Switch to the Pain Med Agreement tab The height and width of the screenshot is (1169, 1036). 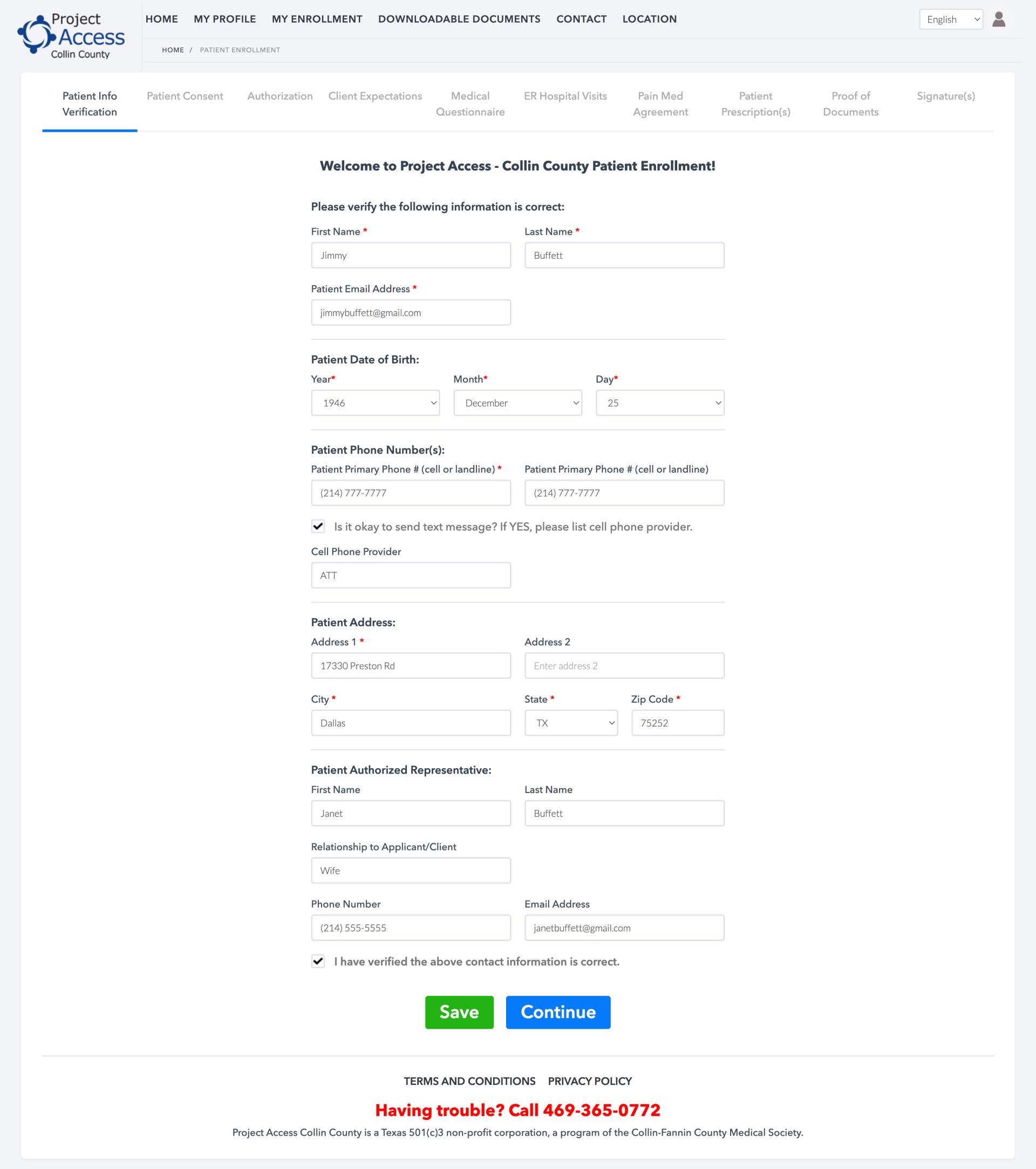point(660,104)
